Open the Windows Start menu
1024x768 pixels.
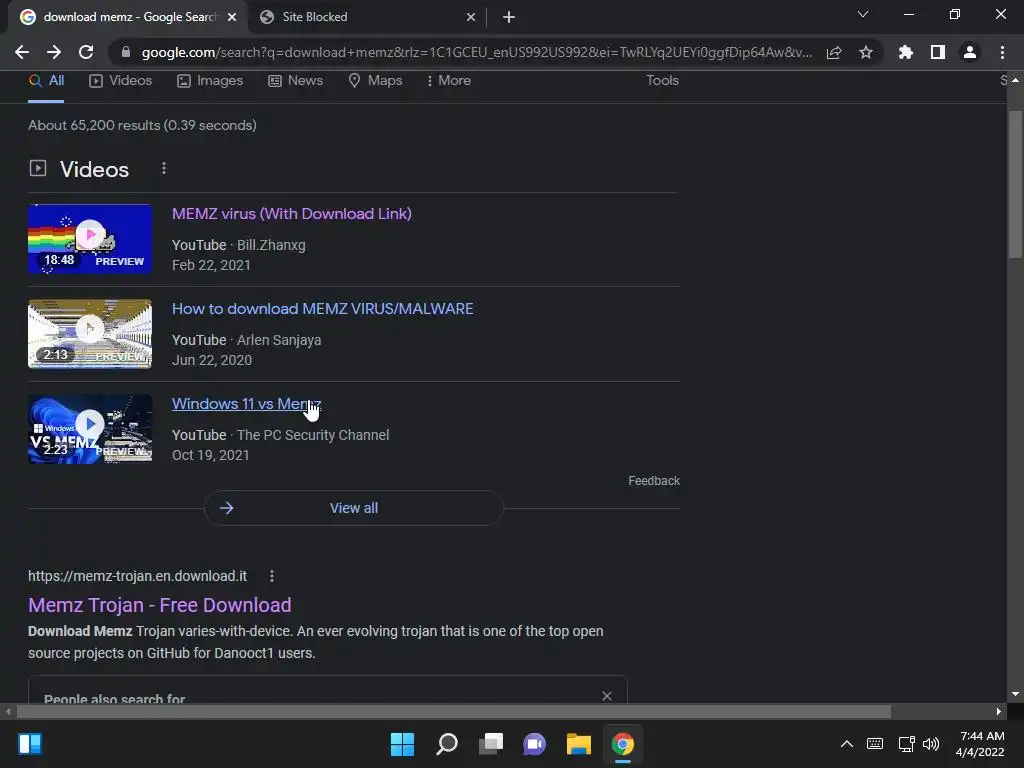pos(402,744)
